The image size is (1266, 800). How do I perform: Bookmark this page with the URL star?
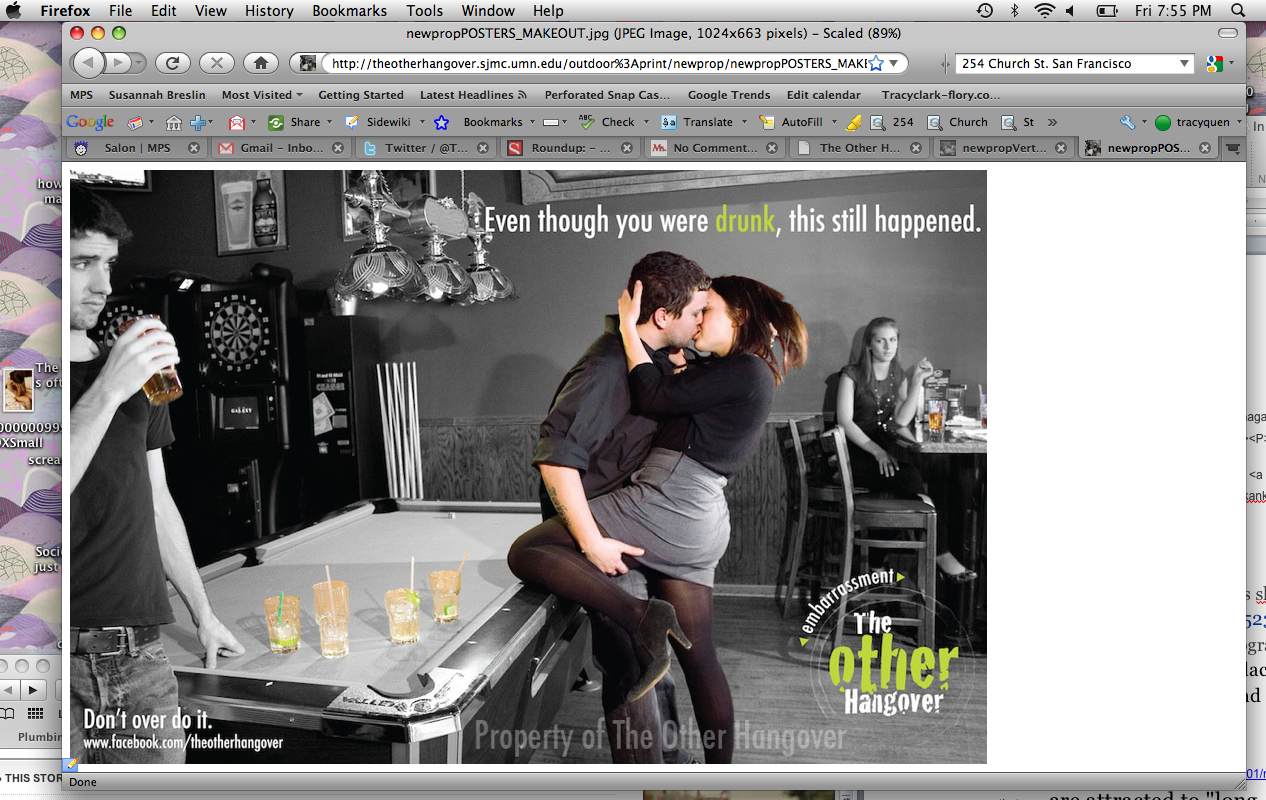click(876, 63)
